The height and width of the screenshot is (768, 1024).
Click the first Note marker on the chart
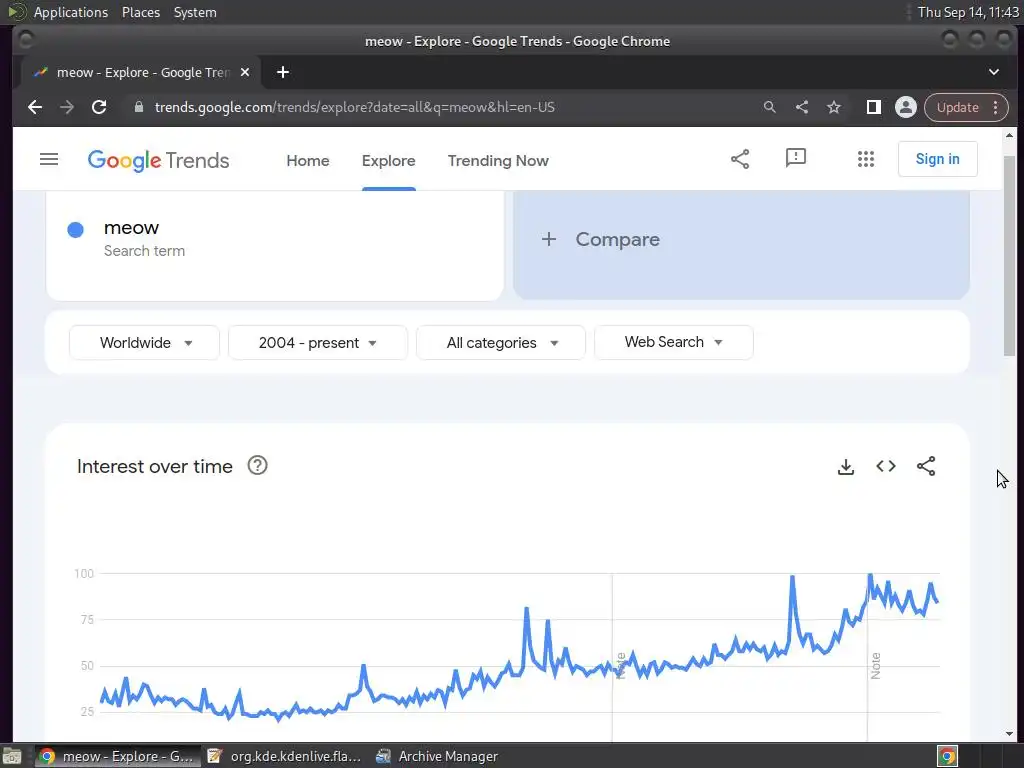tap(620, 666)
